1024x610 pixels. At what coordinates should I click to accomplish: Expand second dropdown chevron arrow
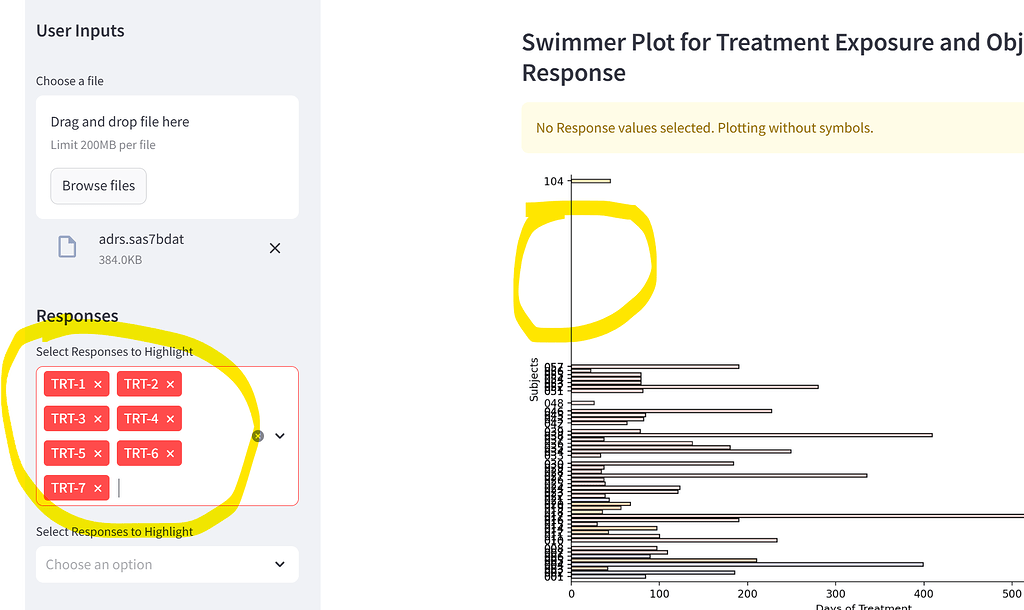(x=280, y=564)
